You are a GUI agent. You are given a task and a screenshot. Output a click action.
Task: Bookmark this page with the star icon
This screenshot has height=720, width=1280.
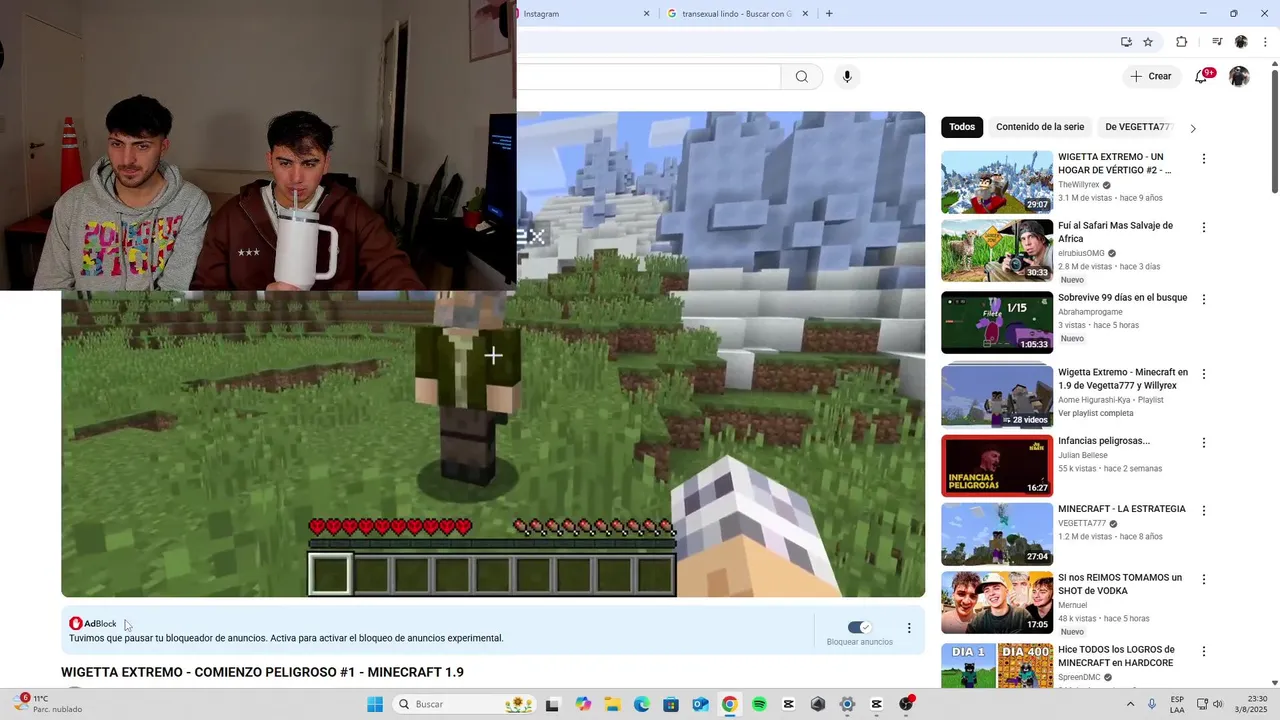pyautogui.click(x=1148, y=42)
